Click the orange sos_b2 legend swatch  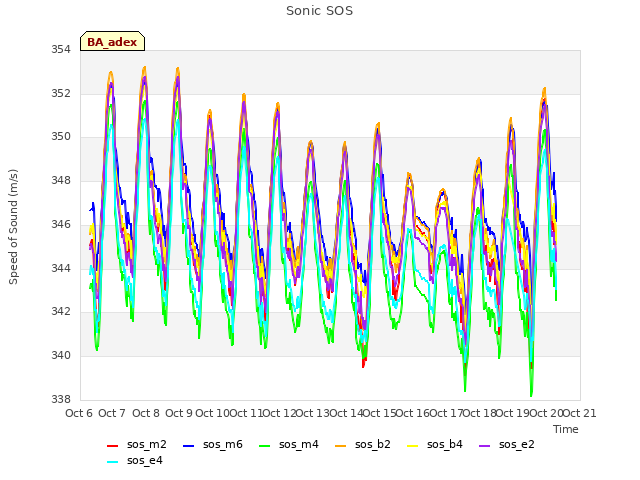pos(340,446)
